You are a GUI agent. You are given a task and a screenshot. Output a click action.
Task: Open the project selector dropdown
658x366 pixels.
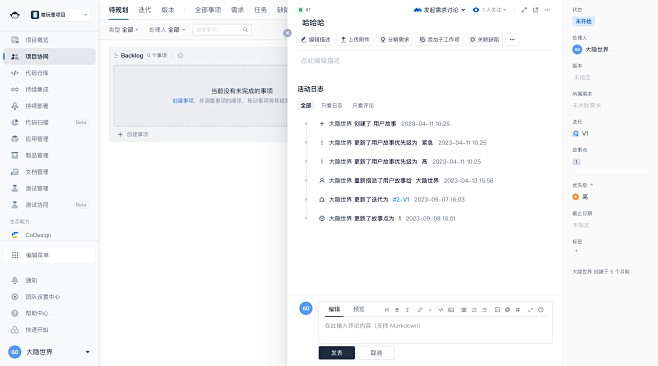60,15
